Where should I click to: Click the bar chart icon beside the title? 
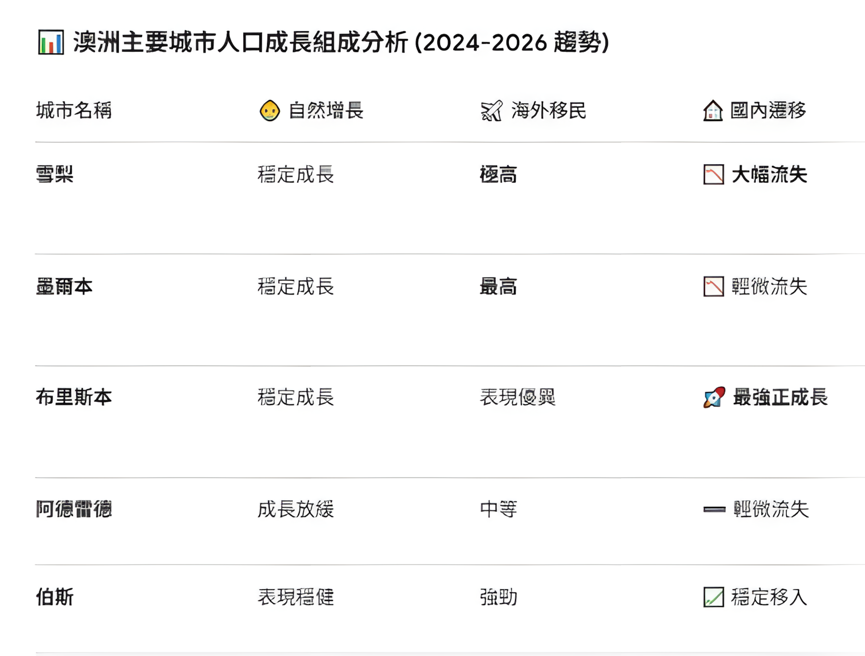[x=50, y=43]
